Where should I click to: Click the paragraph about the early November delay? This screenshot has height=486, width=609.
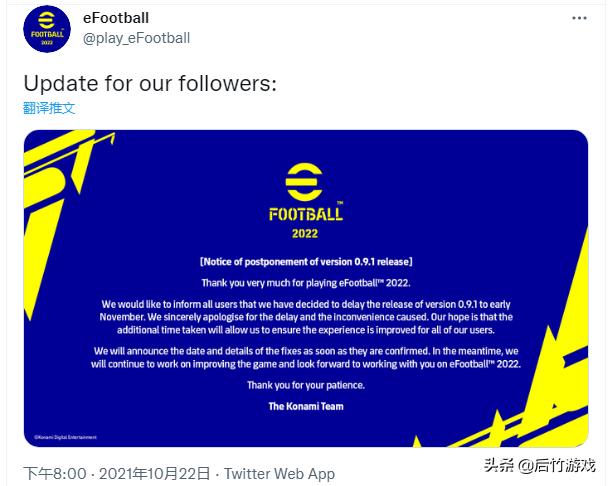pos(304,316)
